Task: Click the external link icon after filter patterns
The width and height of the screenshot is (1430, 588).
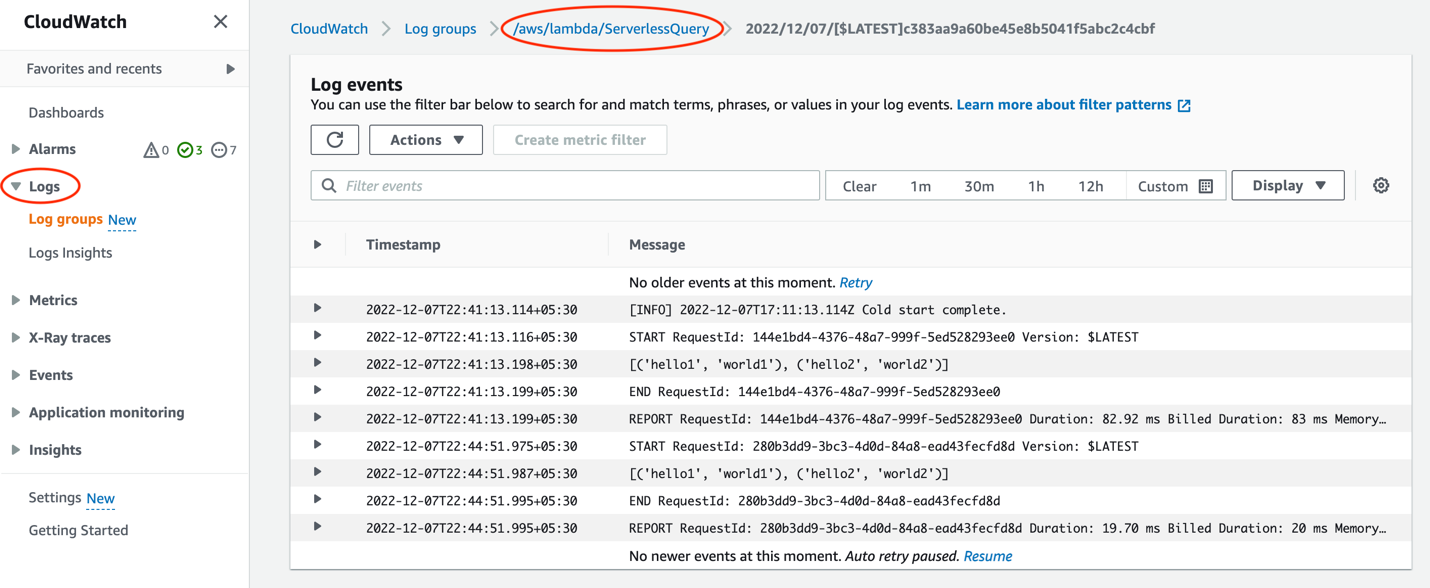Action: 1184,105
